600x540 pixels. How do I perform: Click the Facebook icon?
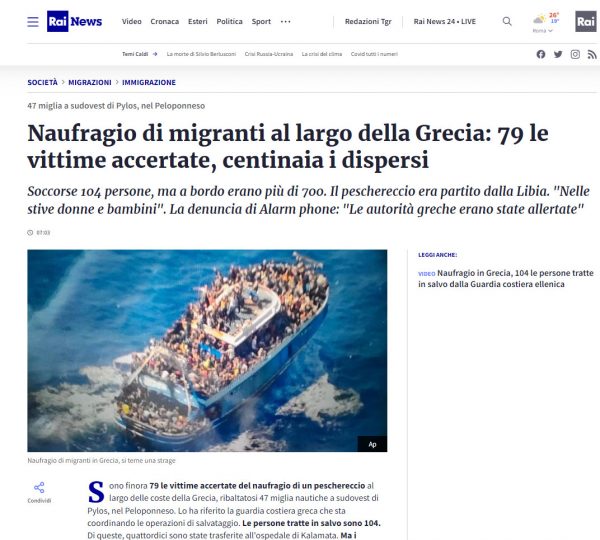[x=541, y=54]
